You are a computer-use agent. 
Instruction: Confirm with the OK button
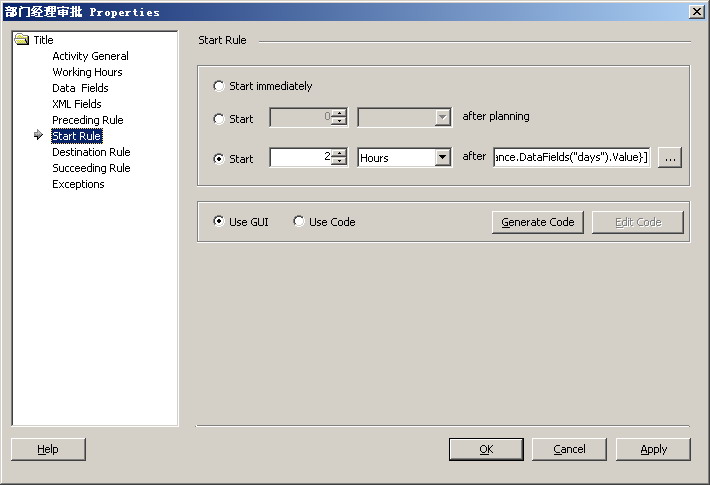[x=486, y=449]
